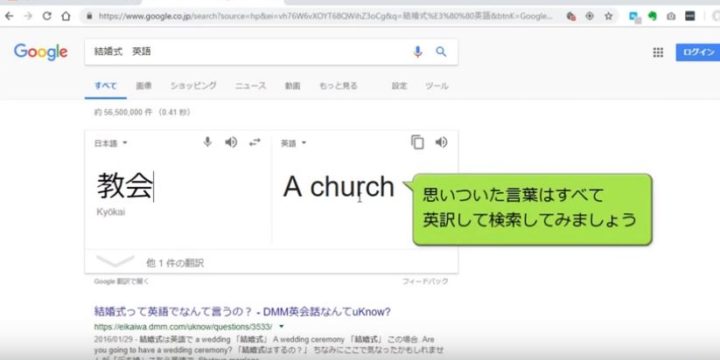Switch to 動画 tab
The image size is (720, 360).
(292, 86)
